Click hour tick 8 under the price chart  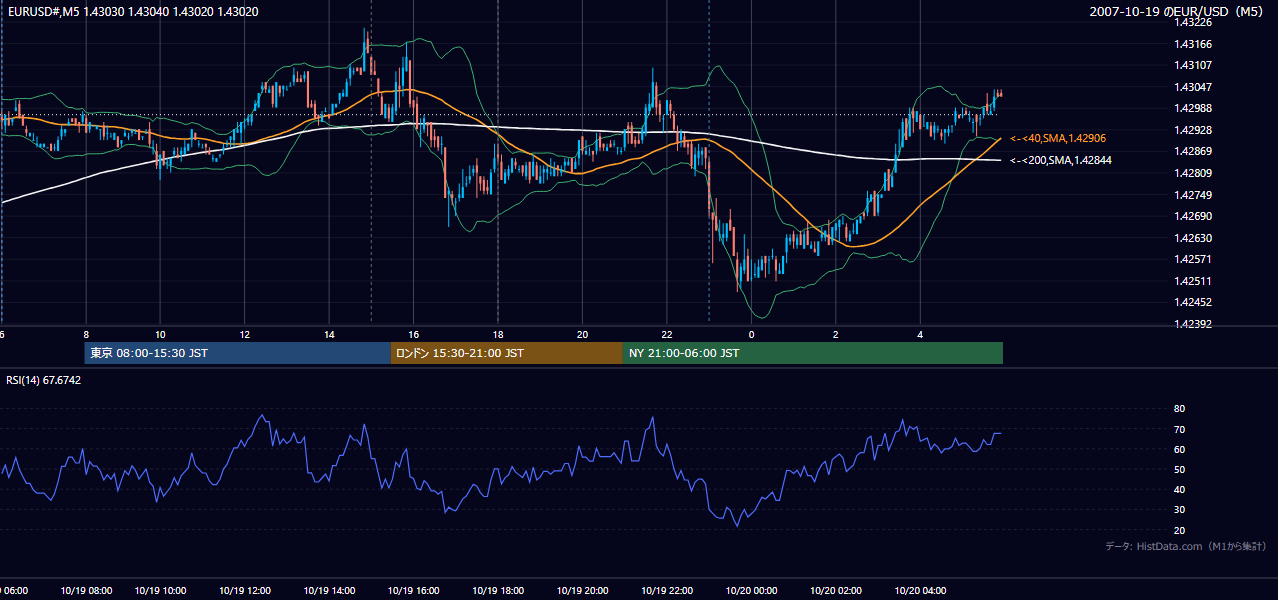tap(86, 335)
